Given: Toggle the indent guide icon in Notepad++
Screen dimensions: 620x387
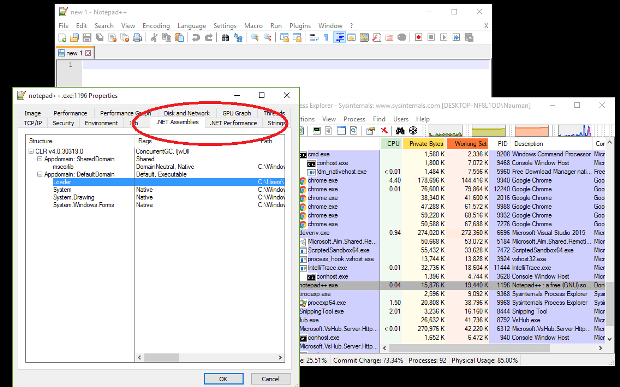Looking at the screenshot, I should point(339,38).
